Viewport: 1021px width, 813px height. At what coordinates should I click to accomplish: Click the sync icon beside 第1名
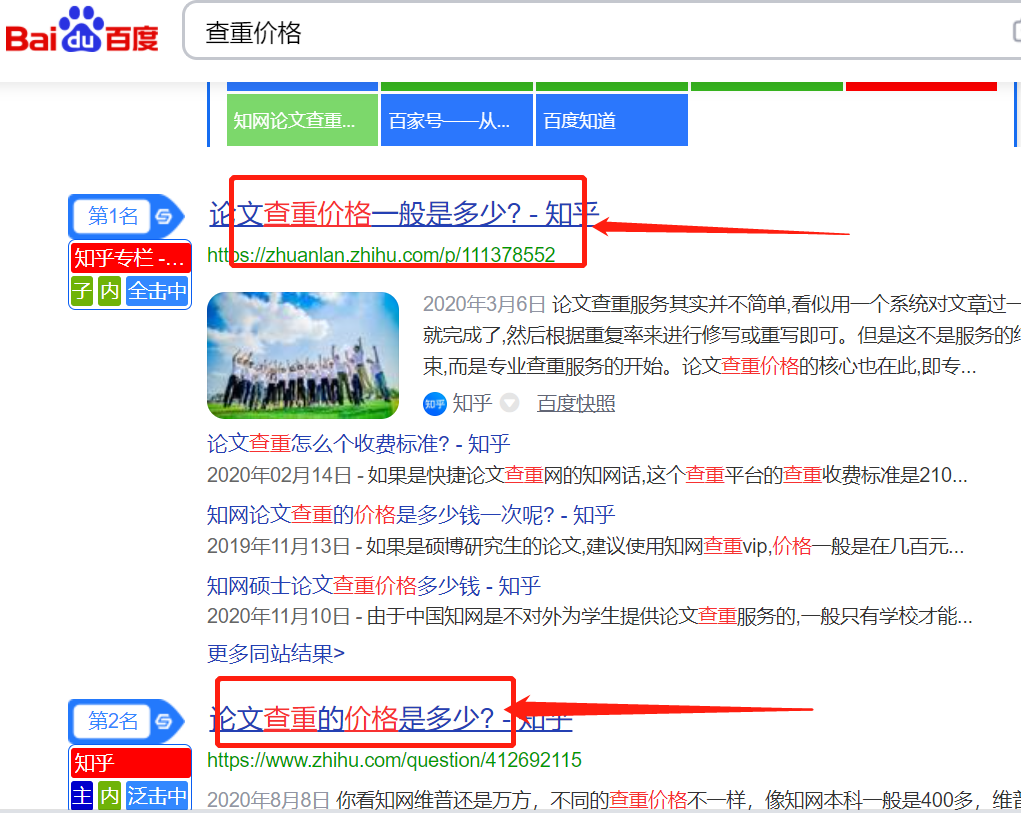pyautogui.click(x=165, y=216)
